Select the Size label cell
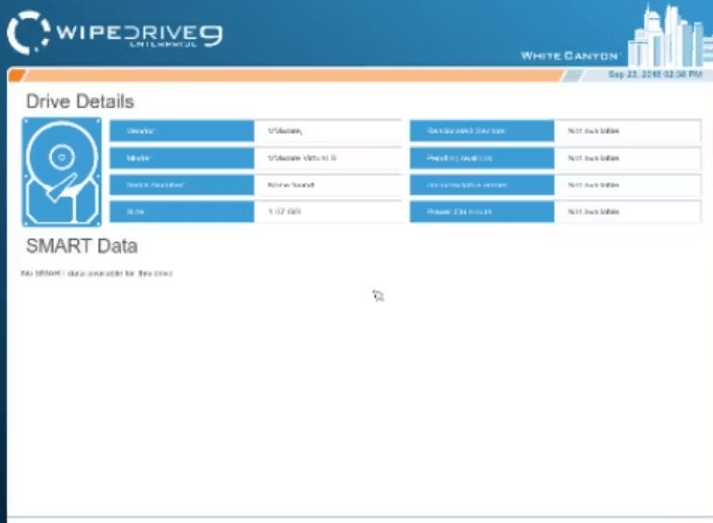Screen dimensions: 713x523 coord(181,212)
